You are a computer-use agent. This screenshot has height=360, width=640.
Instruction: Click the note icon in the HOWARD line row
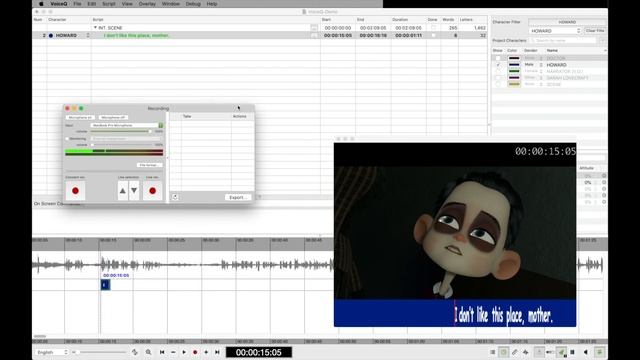point(314,36)
